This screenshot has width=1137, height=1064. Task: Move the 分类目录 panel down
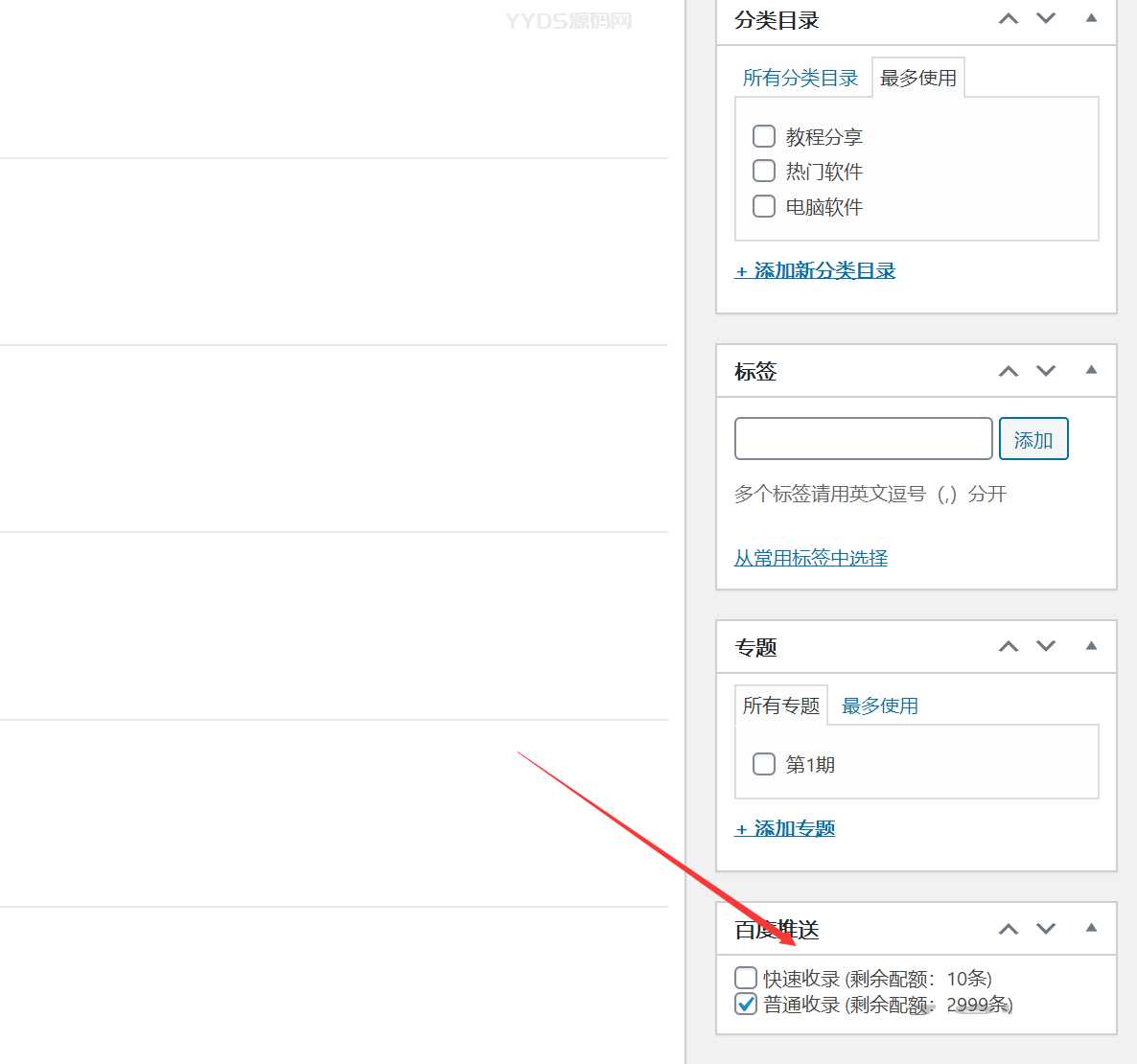click(x=1046, y=19)
